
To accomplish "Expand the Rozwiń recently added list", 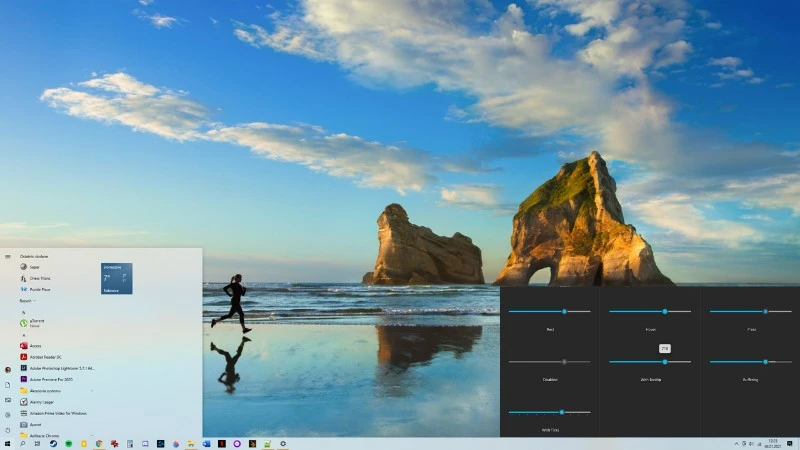I will [28, 301].
